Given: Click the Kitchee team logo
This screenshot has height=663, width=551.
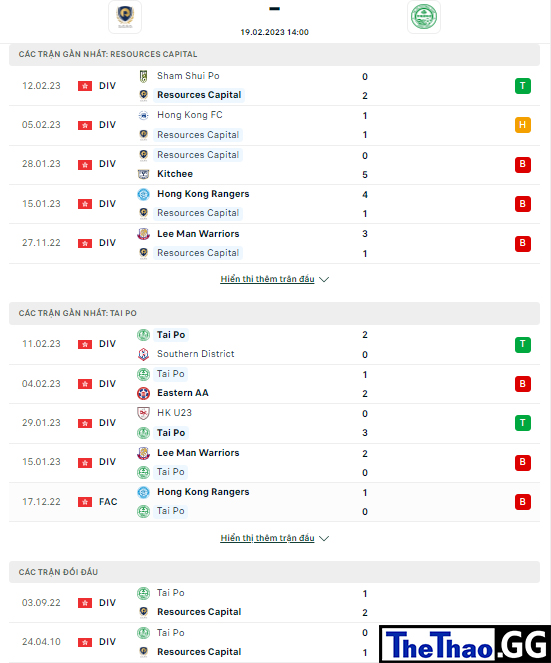Looking at the screenshot, I should click(x=143, y=174).
